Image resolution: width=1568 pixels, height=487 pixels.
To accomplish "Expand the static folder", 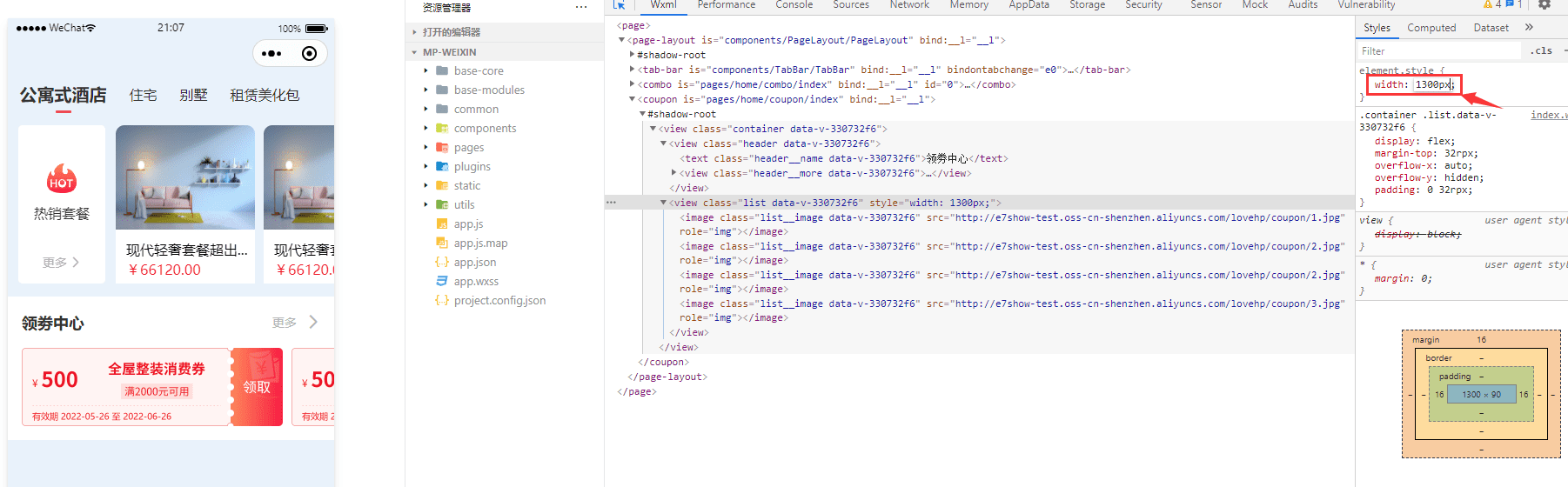I will click(426, 185).
